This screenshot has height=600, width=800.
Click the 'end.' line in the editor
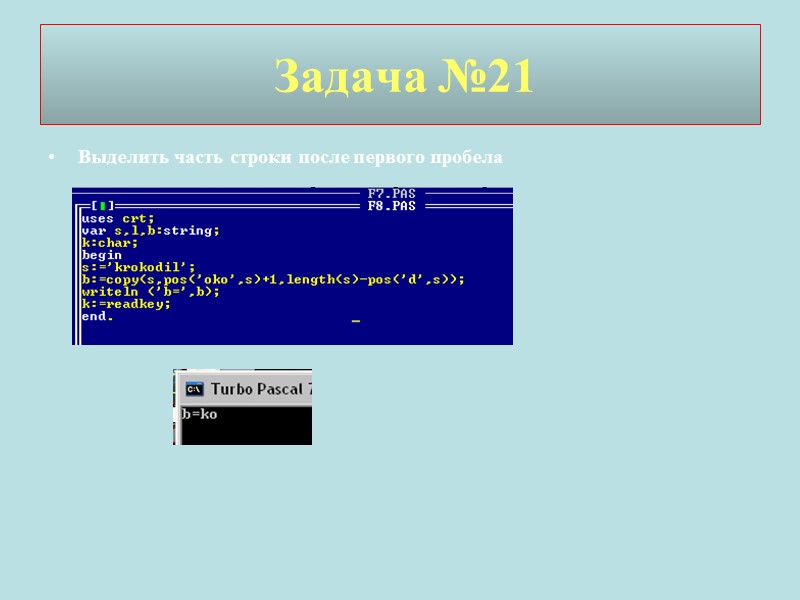coord(97,316)
